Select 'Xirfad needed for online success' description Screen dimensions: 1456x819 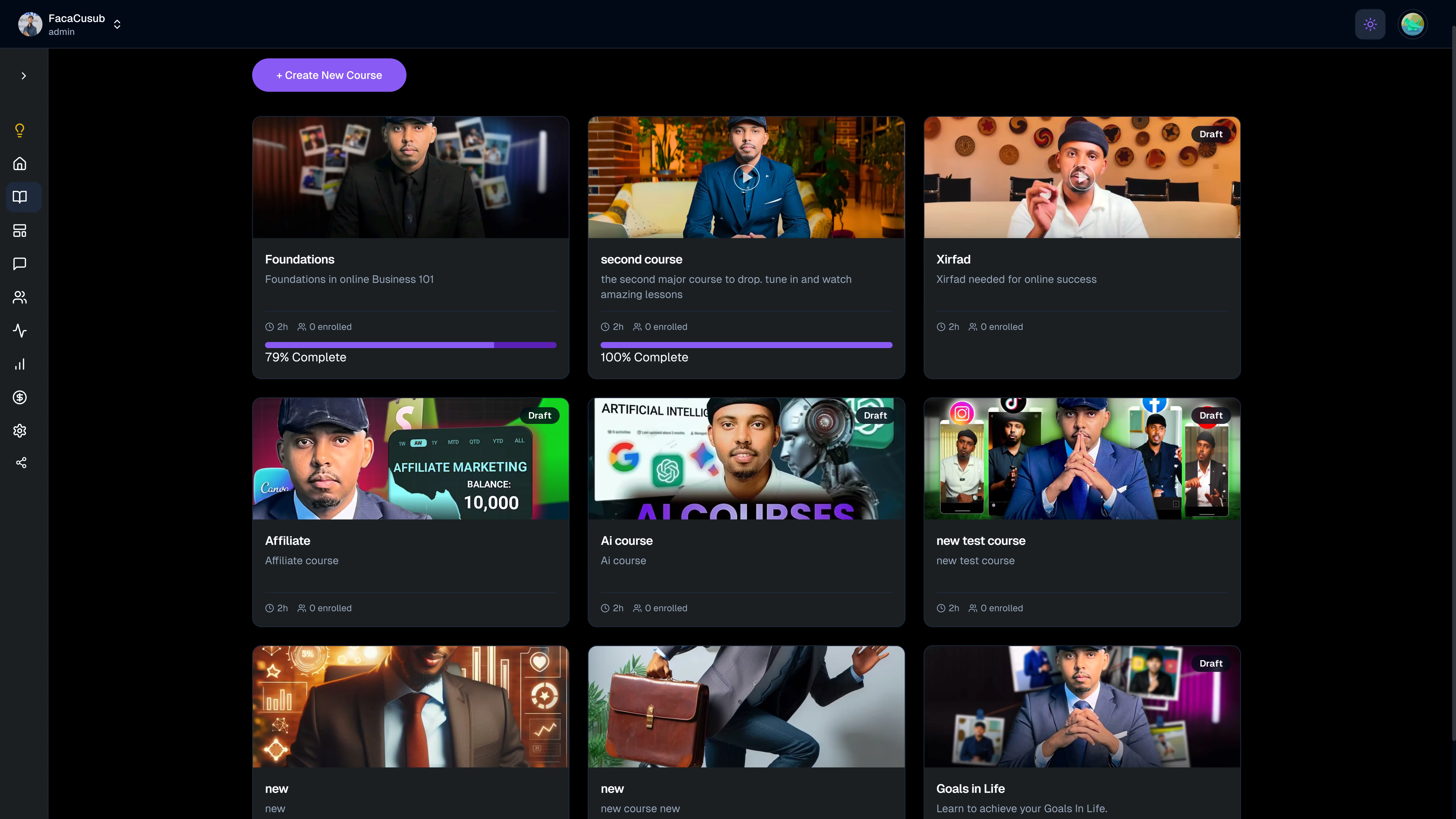coord(1016,279)
